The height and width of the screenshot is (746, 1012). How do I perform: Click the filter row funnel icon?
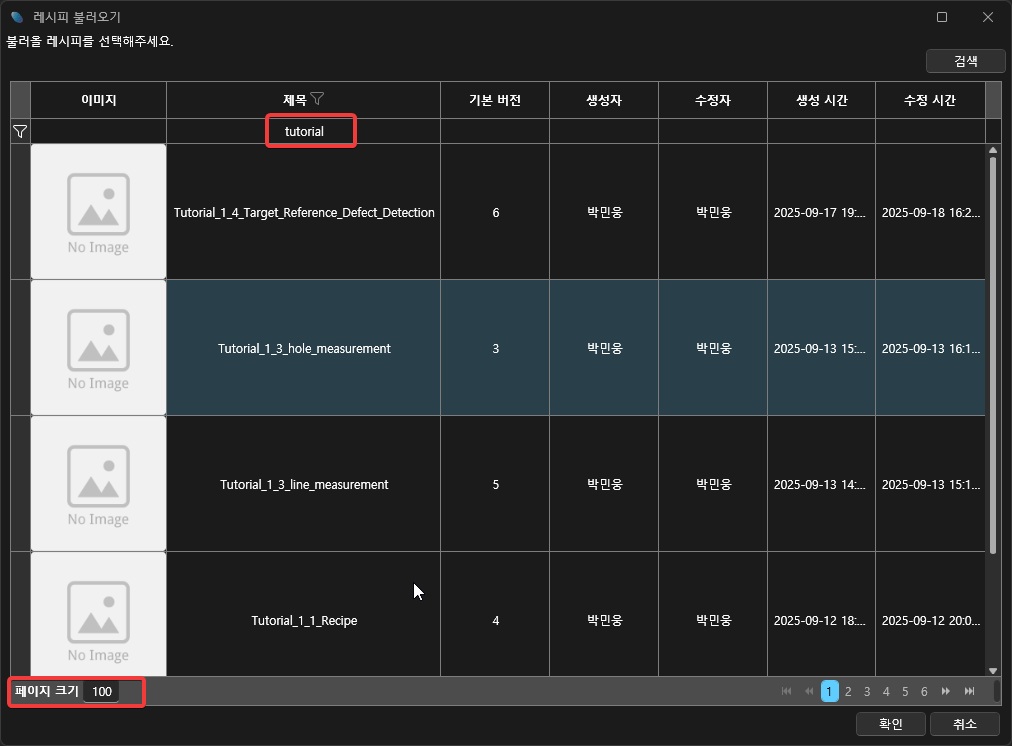point(19,131)
